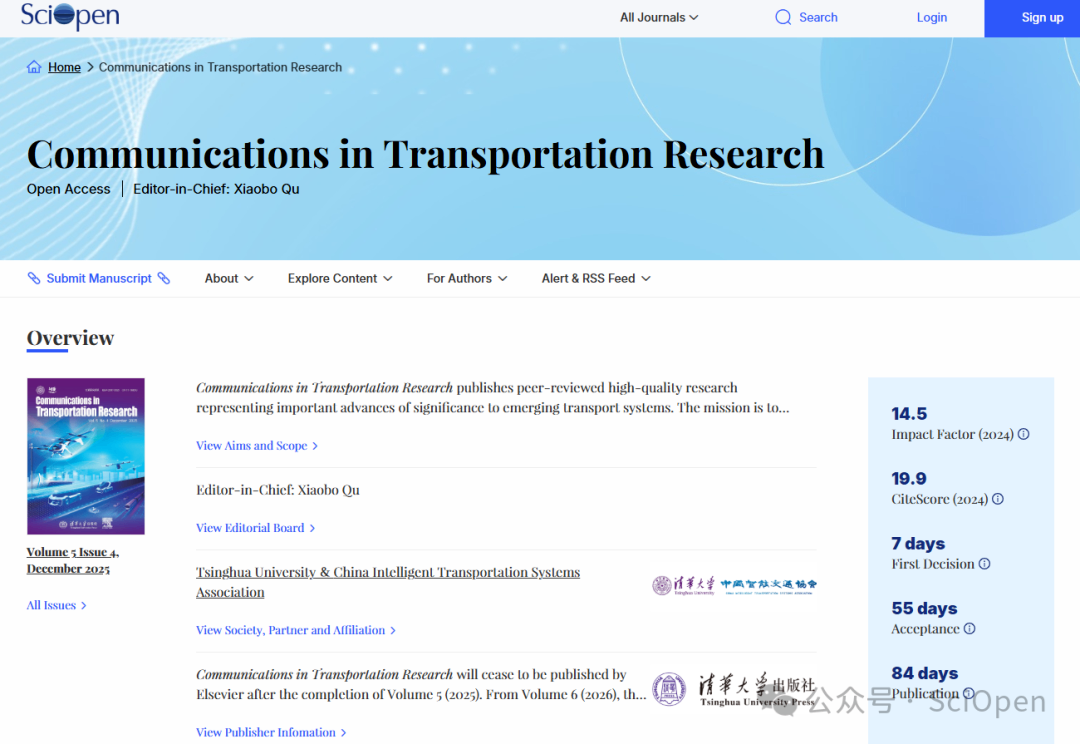
Task: Click the journal cover thumbnail
Action: point(86,456)
